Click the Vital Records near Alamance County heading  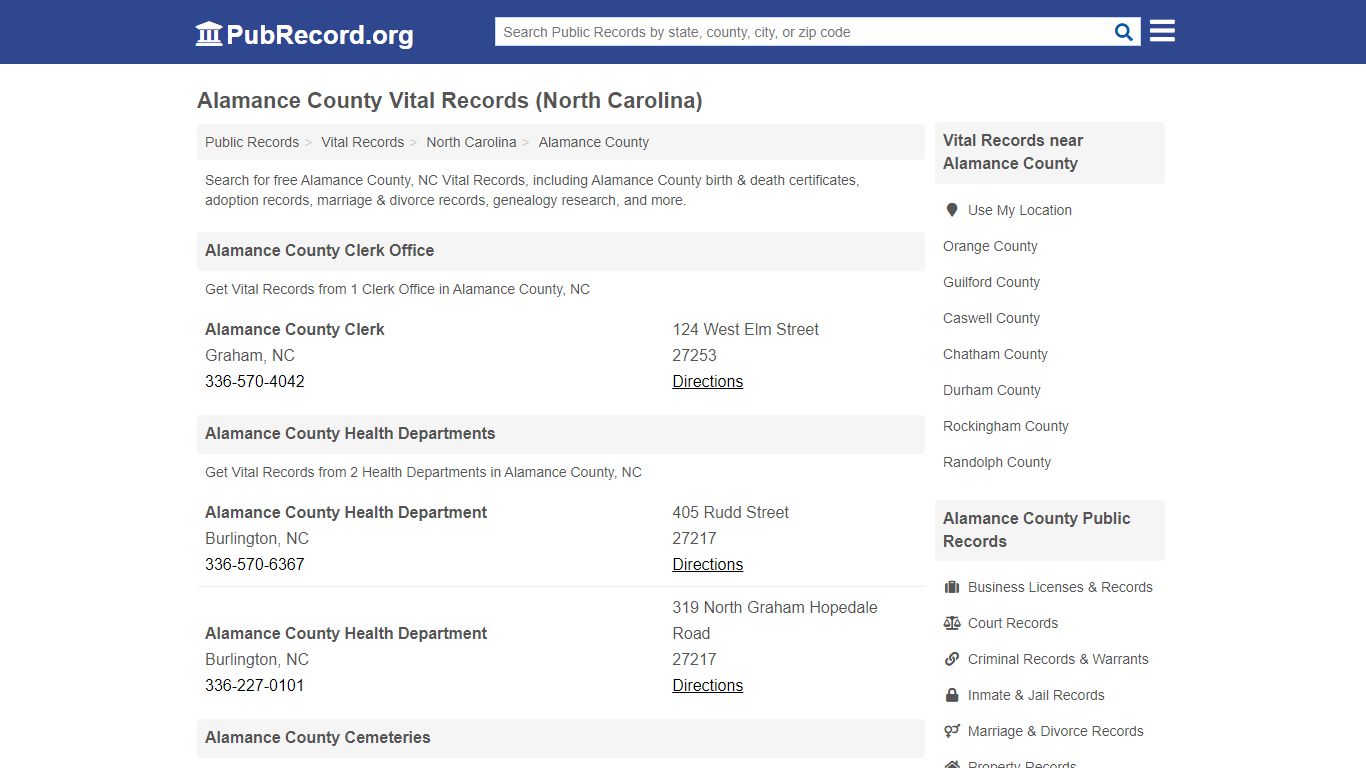tap(1013, 152)
